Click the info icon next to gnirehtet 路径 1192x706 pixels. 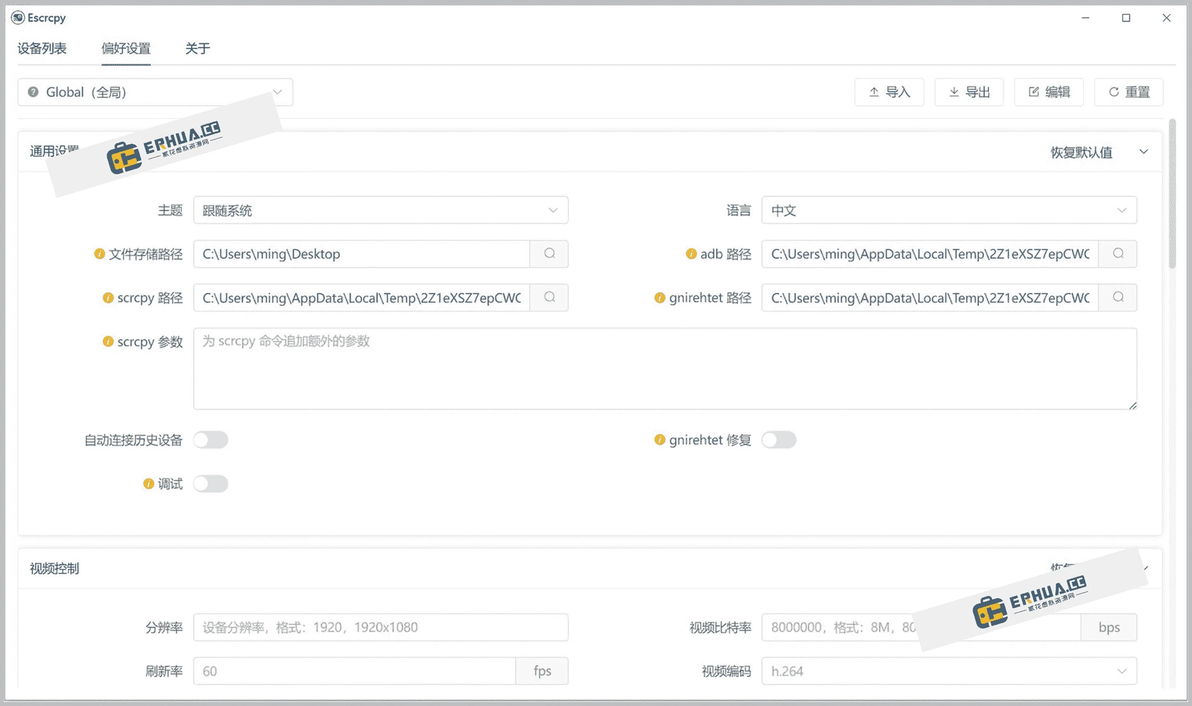click(660, 298)
